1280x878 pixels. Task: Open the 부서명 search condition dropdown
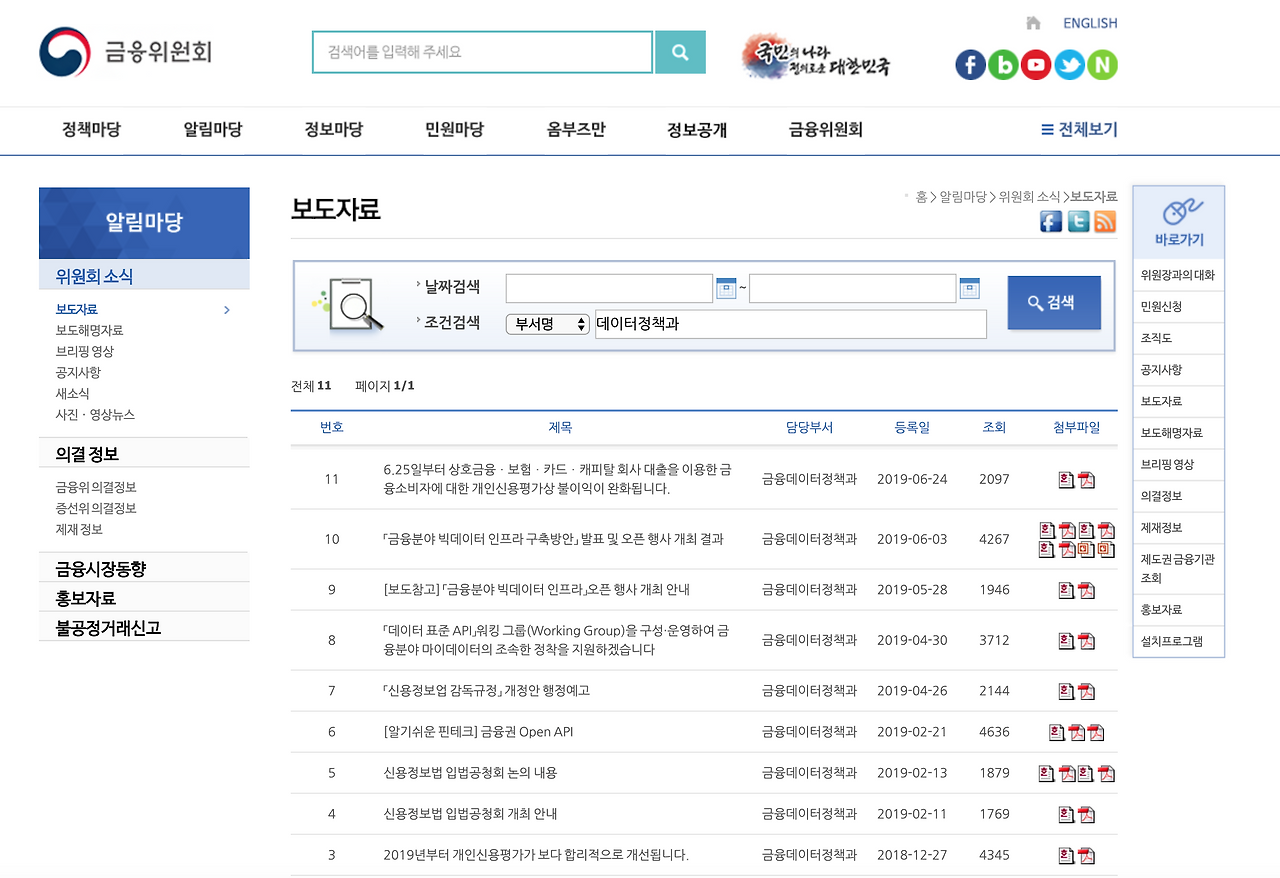click(x=548, y=324)
